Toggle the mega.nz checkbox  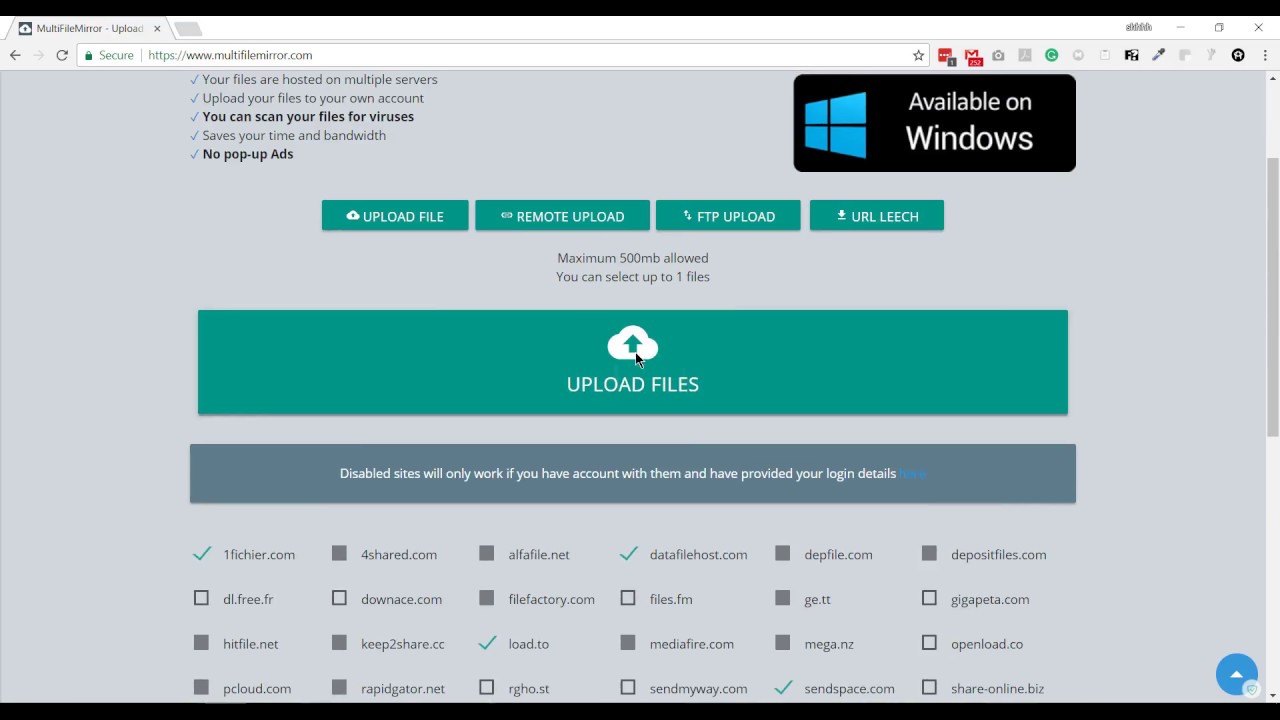783,643
